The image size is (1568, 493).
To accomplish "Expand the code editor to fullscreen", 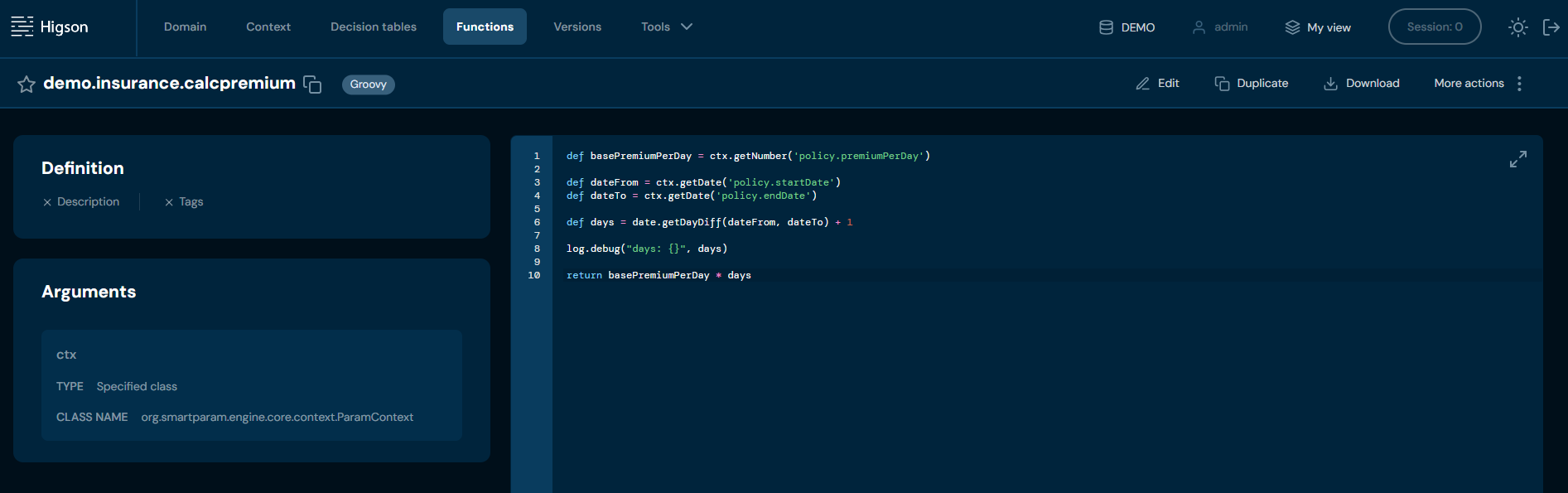I will pyautogui.click(x=1518, y=159).
